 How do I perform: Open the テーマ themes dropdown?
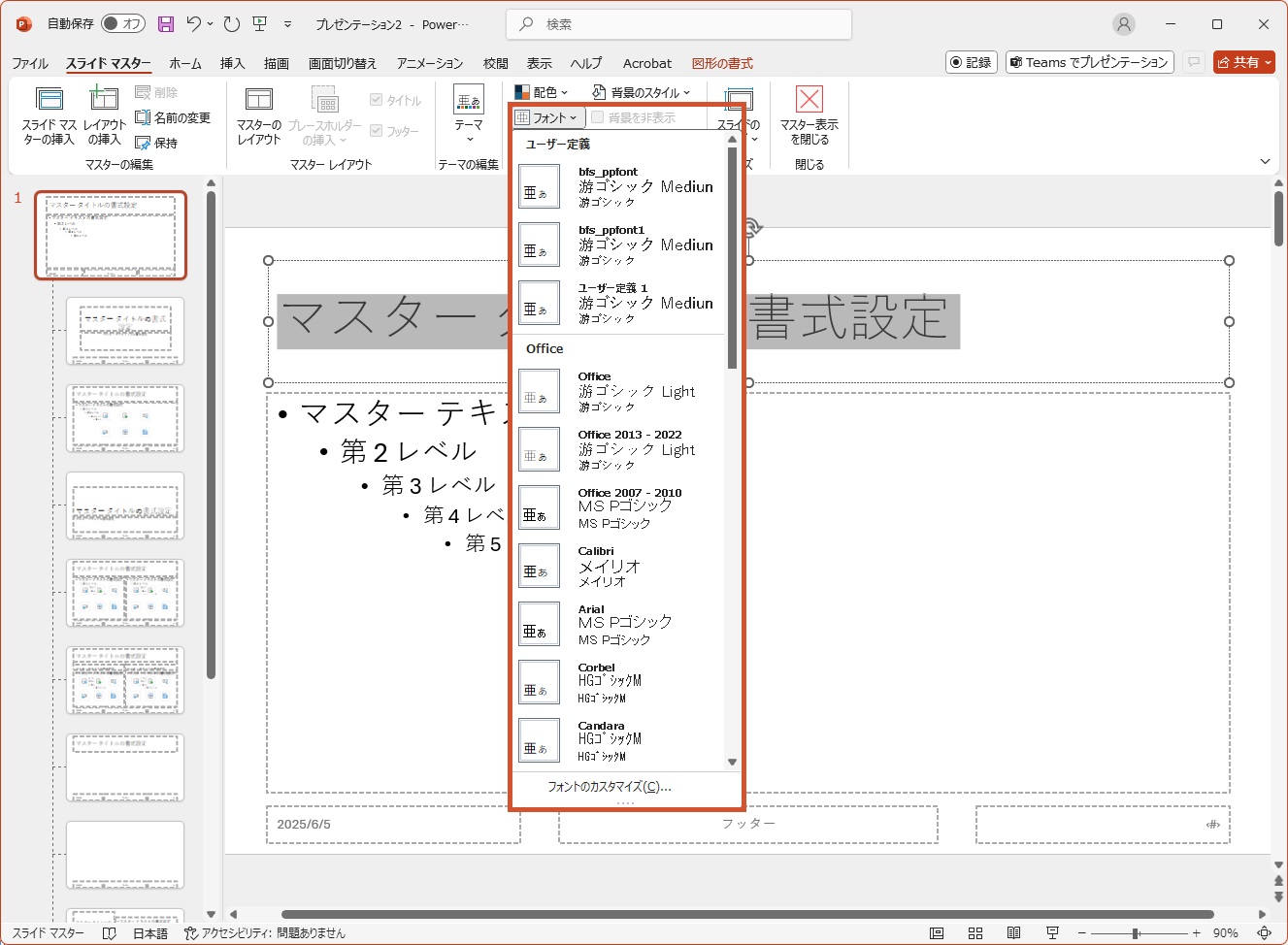click(x=469, y=115)
